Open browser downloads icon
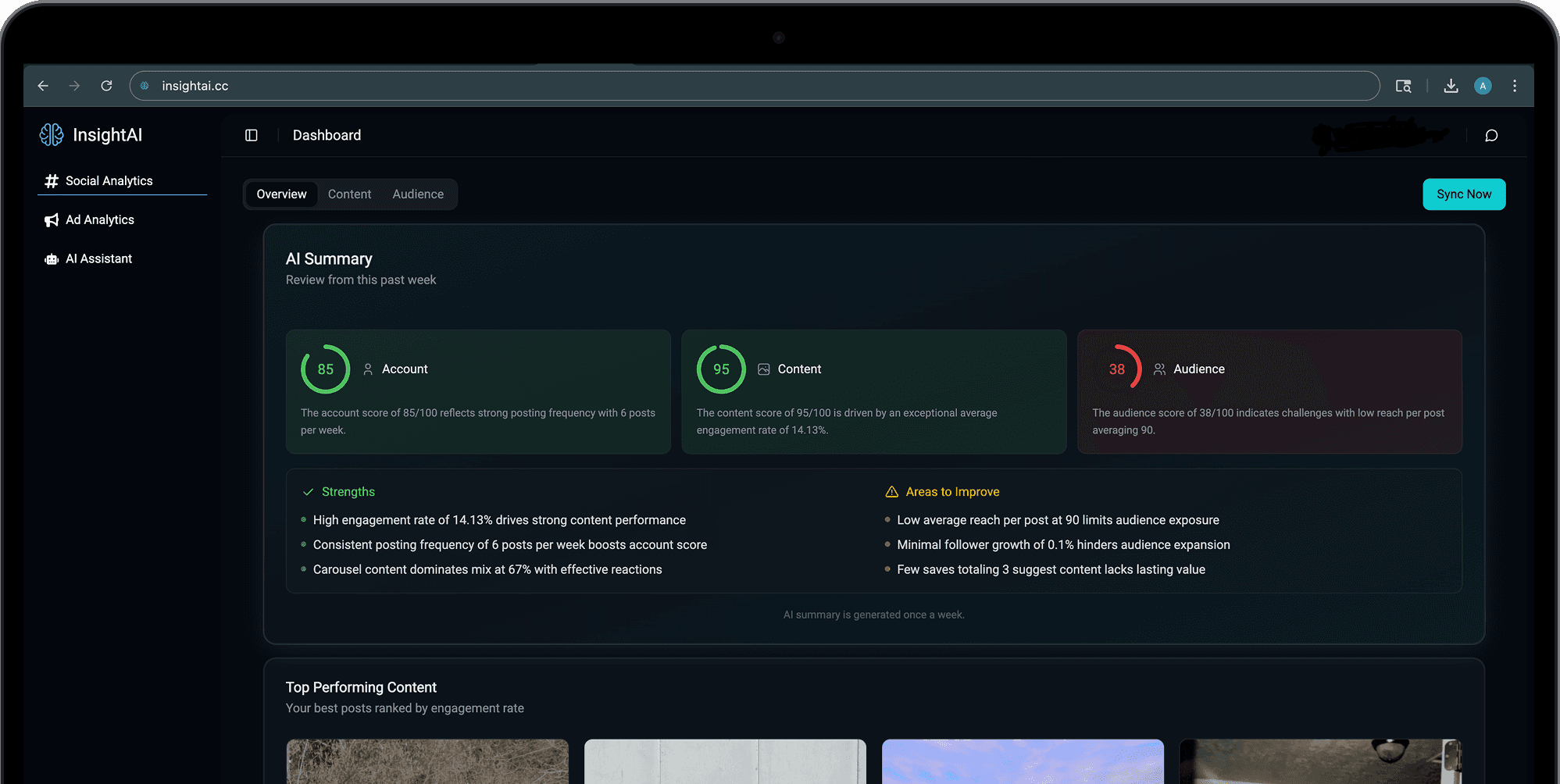 click(1451, 86)
